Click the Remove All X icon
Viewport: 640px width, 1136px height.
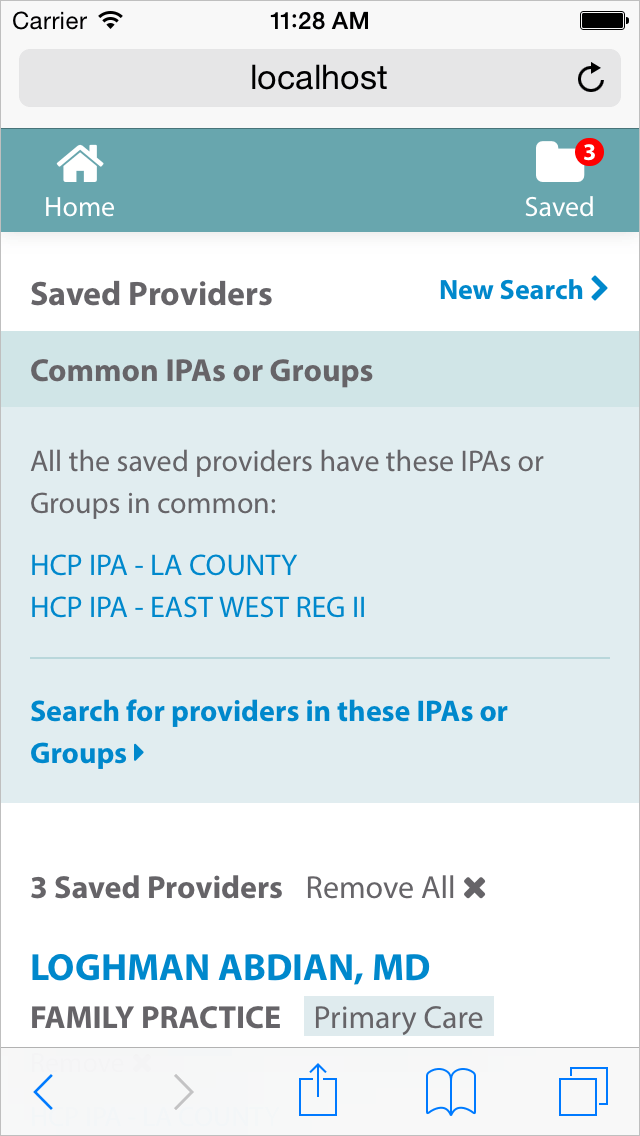pos(474,887)
